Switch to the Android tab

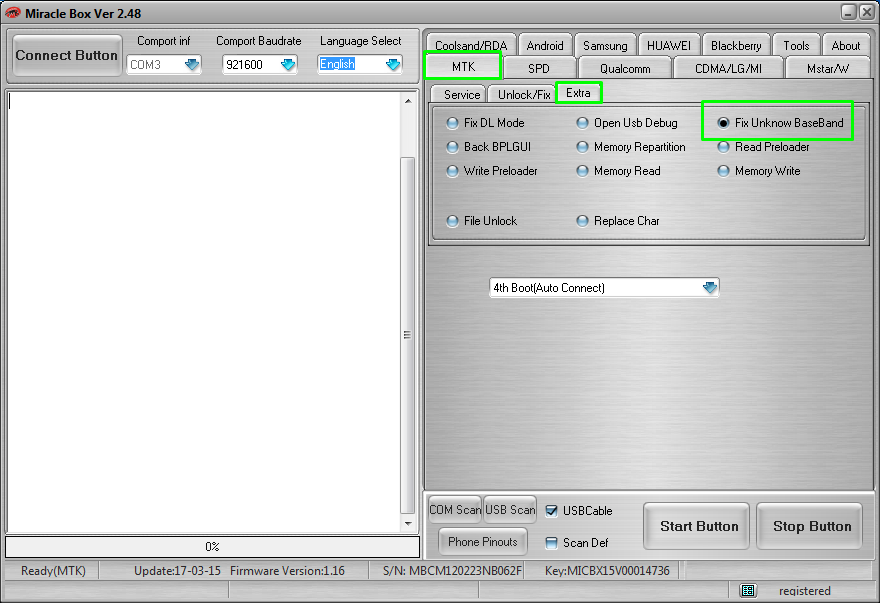545,45
